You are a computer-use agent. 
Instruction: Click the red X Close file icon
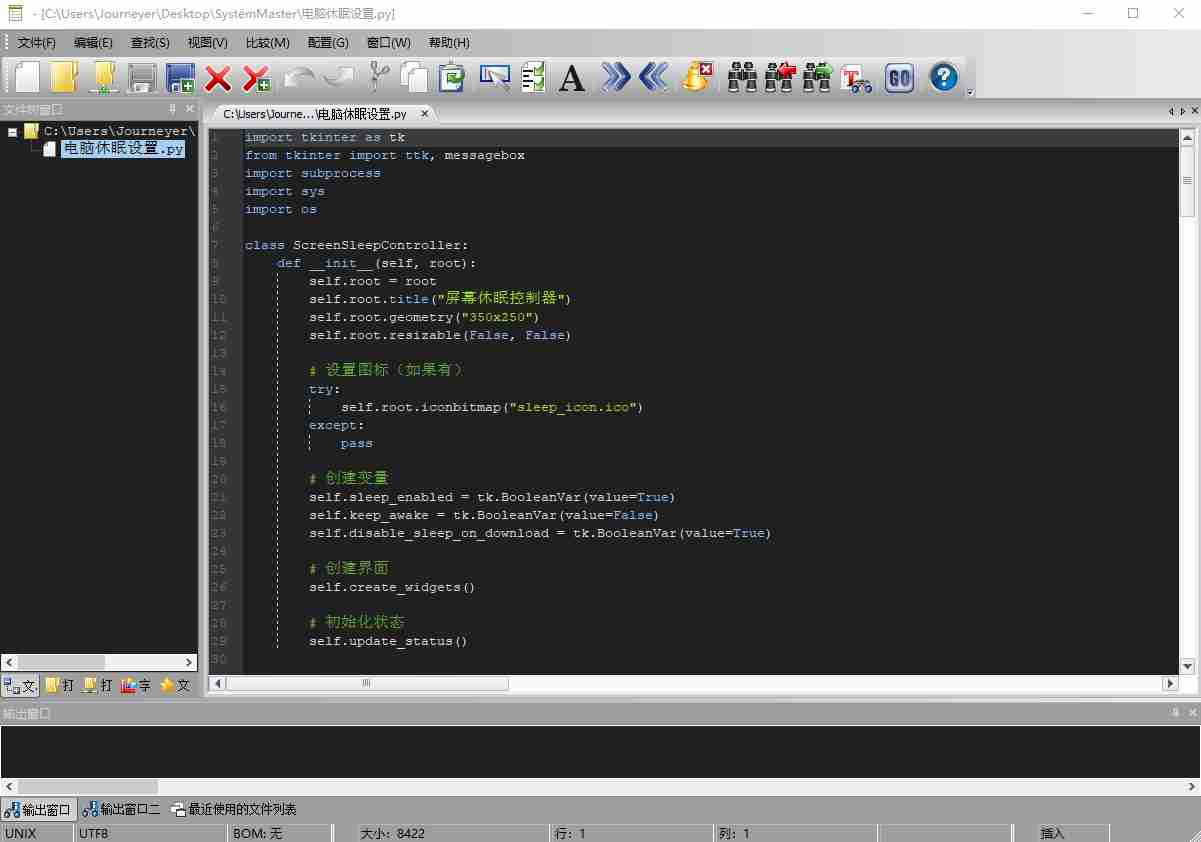pos(217,77)
